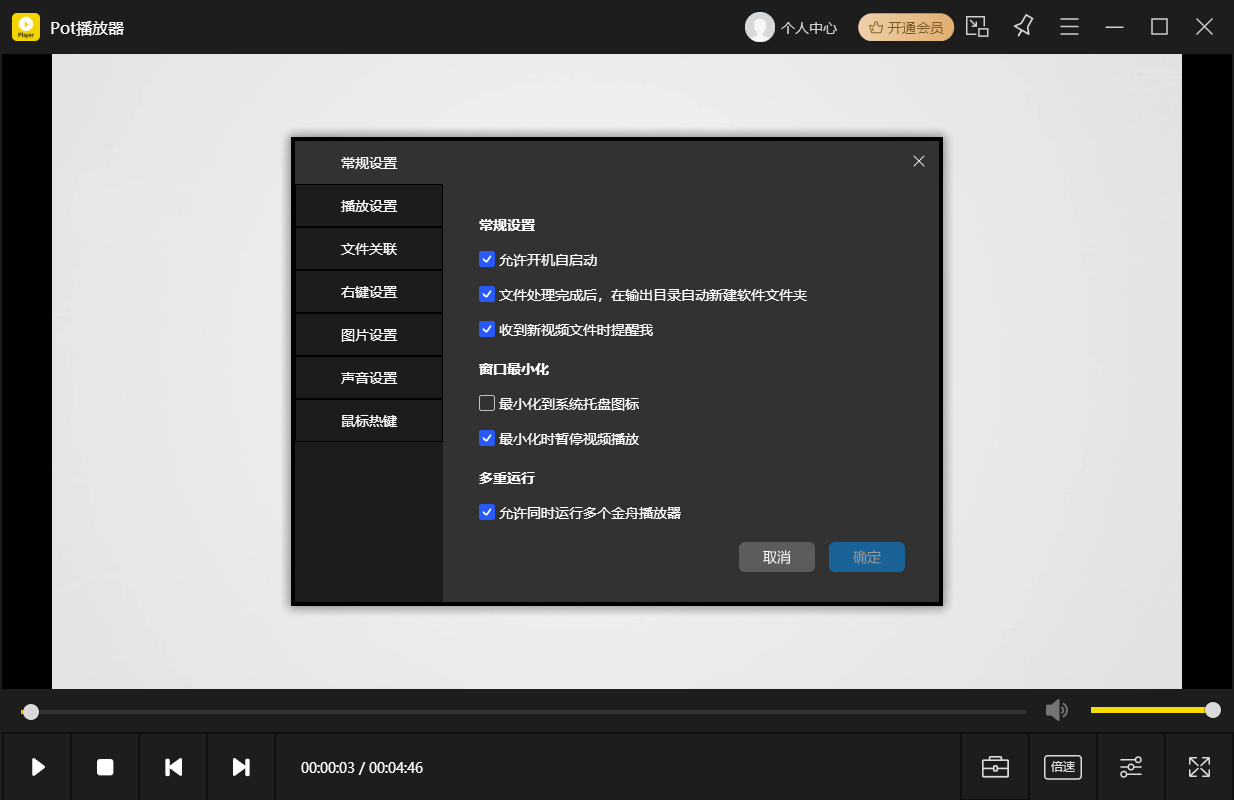
Task: Confirm settings with 确定 button
Action: 866,557
